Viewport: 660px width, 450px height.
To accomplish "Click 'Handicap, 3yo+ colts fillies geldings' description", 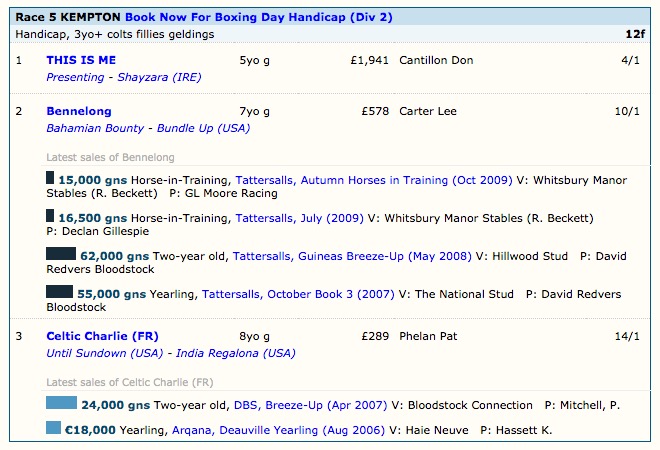I will click(x=115, y=34).
